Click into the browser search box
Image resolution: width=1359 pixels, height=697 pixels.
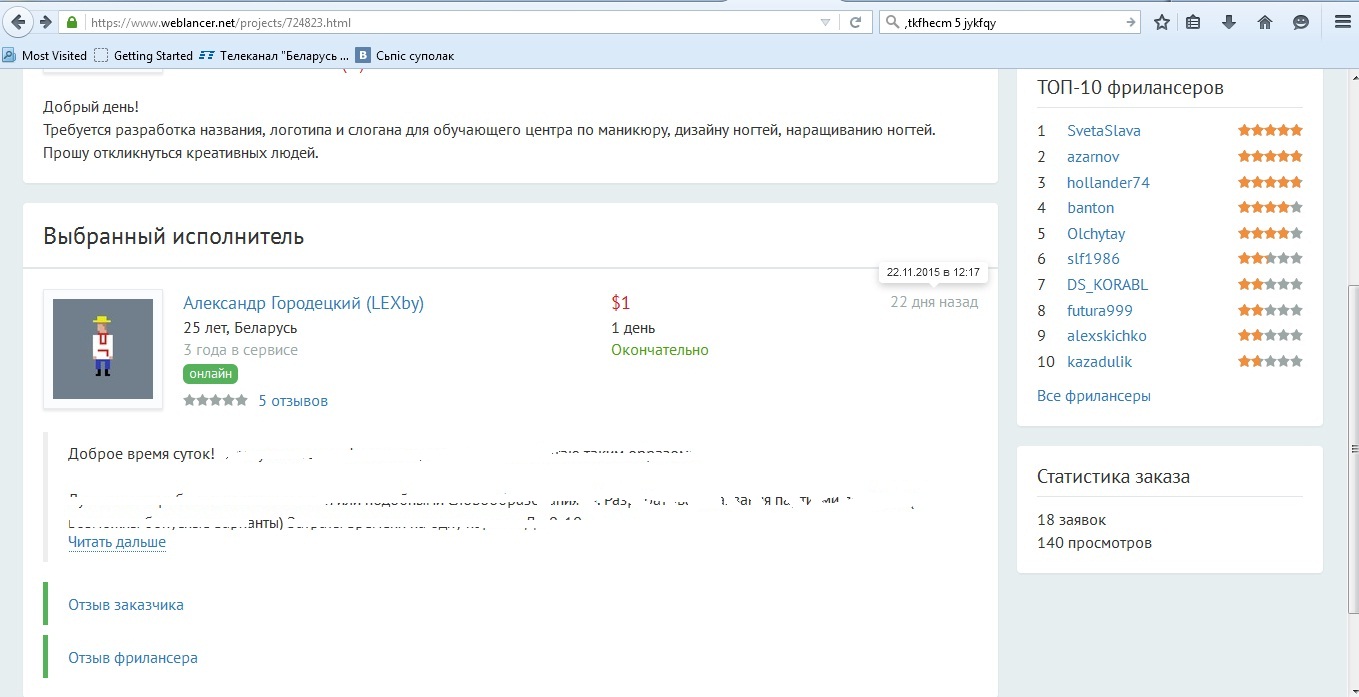point(1010,22)
